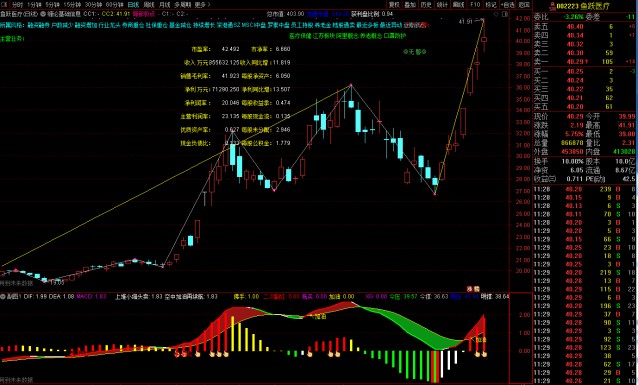Switch chart to 60分钟 period
The height and width of the screenshot is (385, 638).
point(114,4)
